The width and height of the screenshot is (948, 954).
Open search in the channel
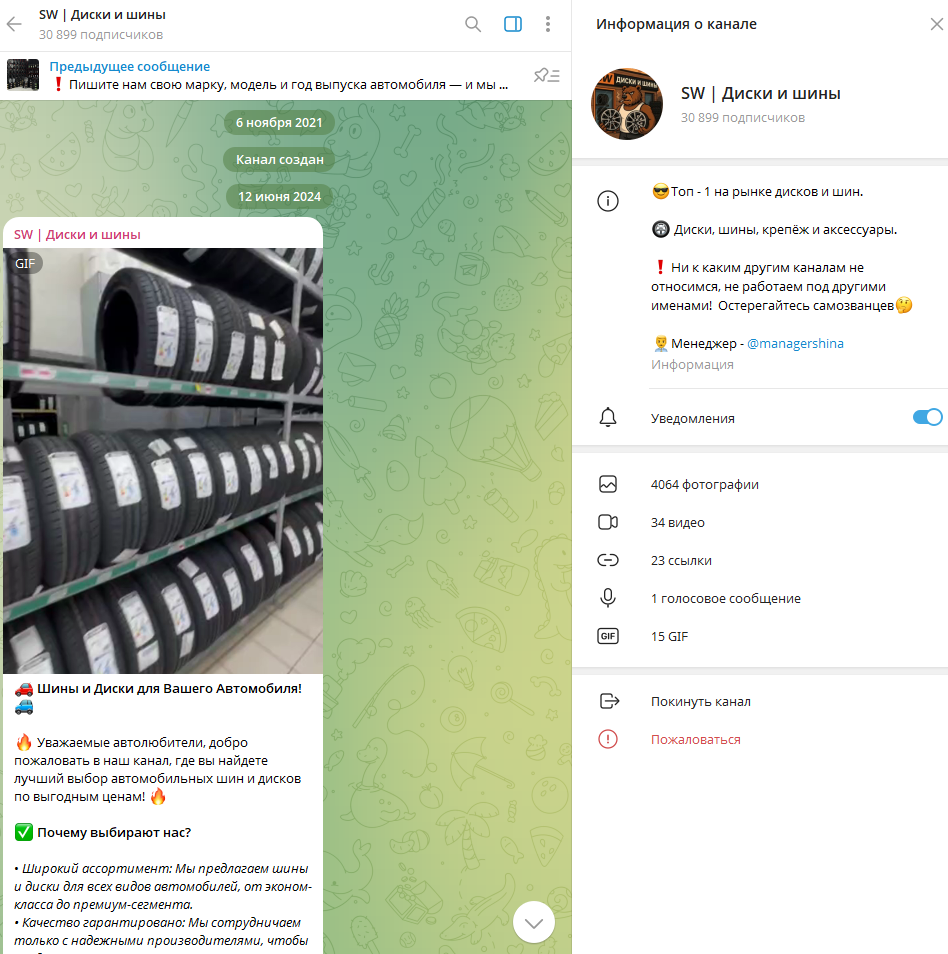[x=473, y=25]
